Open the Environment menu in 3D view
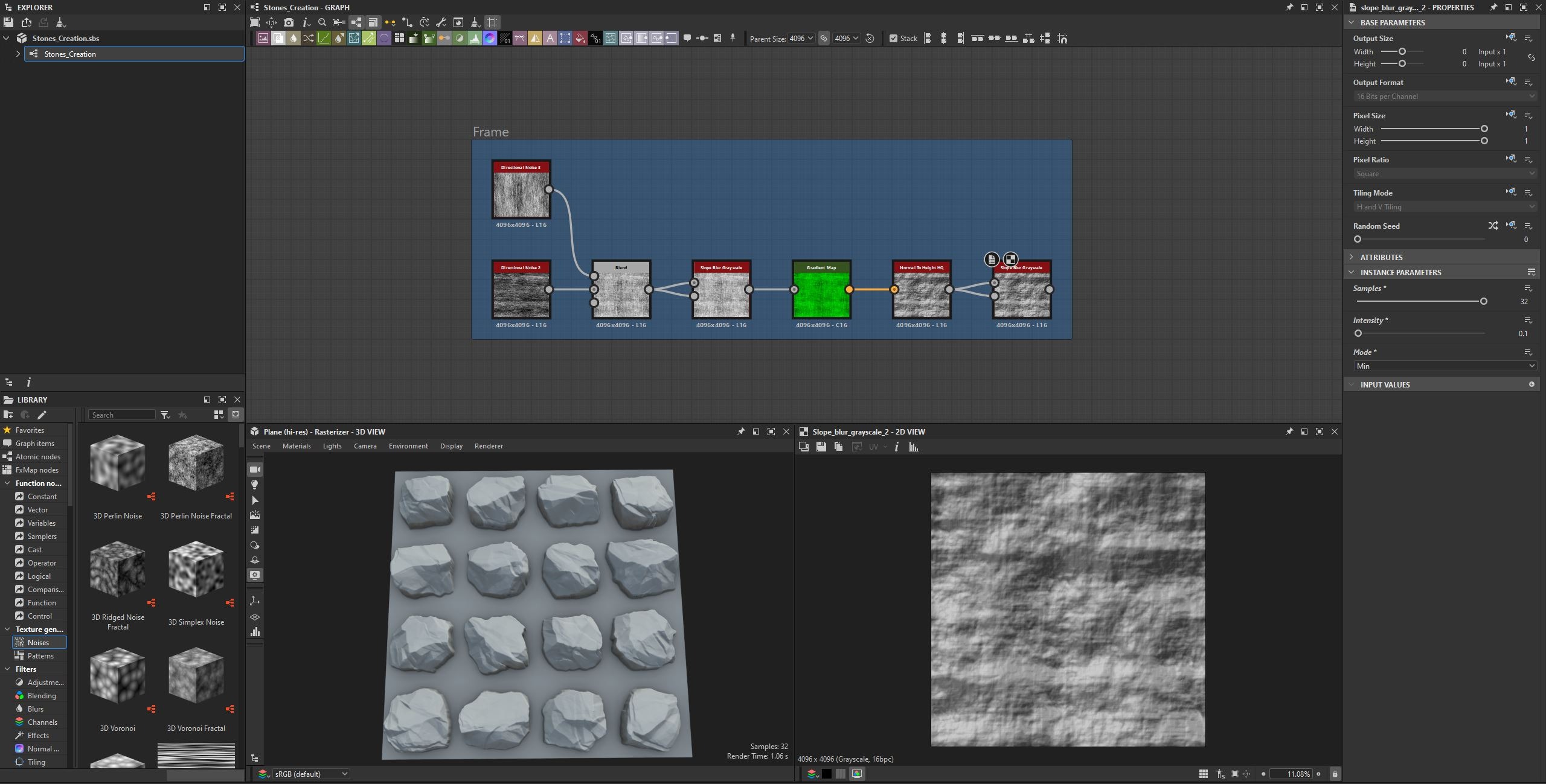Viewport: 1546px width, 784px height. 408,446
